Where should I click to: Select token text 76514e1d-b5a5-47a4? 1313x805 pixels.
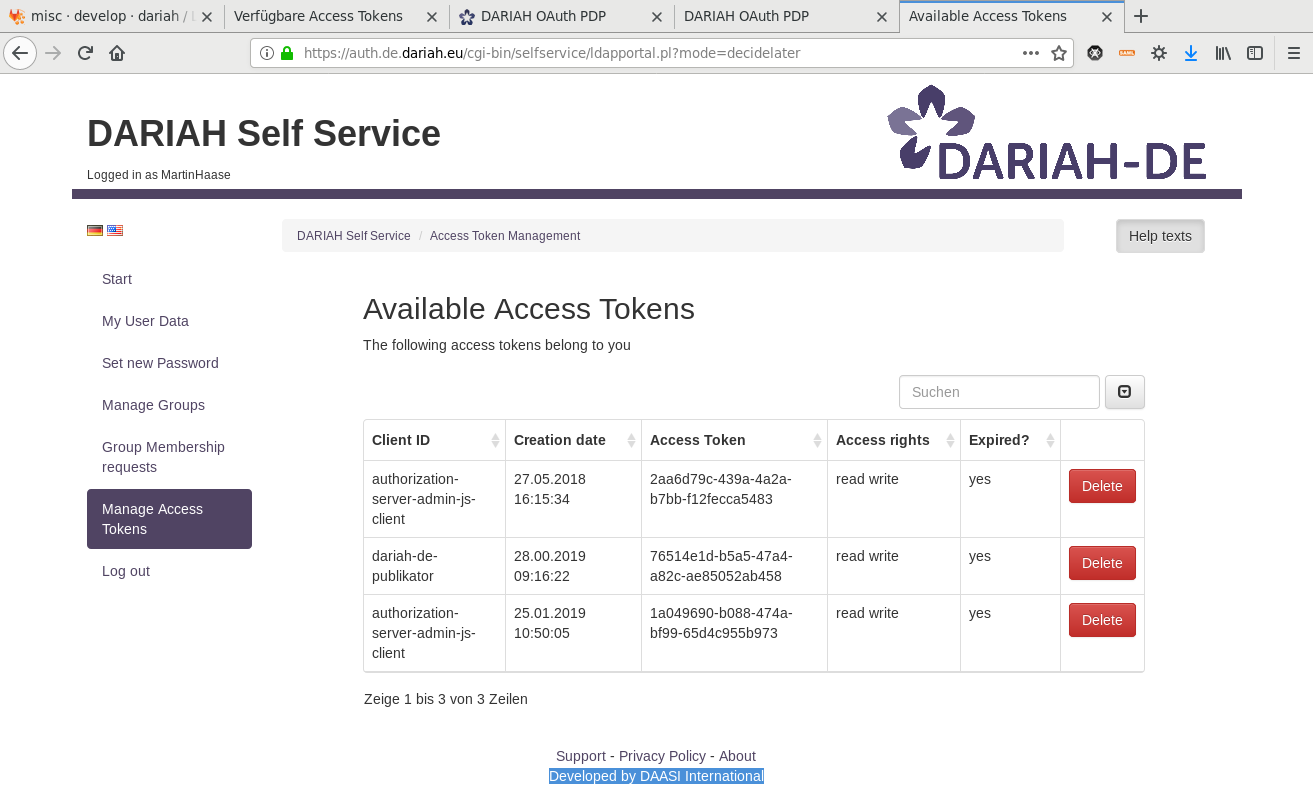721,566
